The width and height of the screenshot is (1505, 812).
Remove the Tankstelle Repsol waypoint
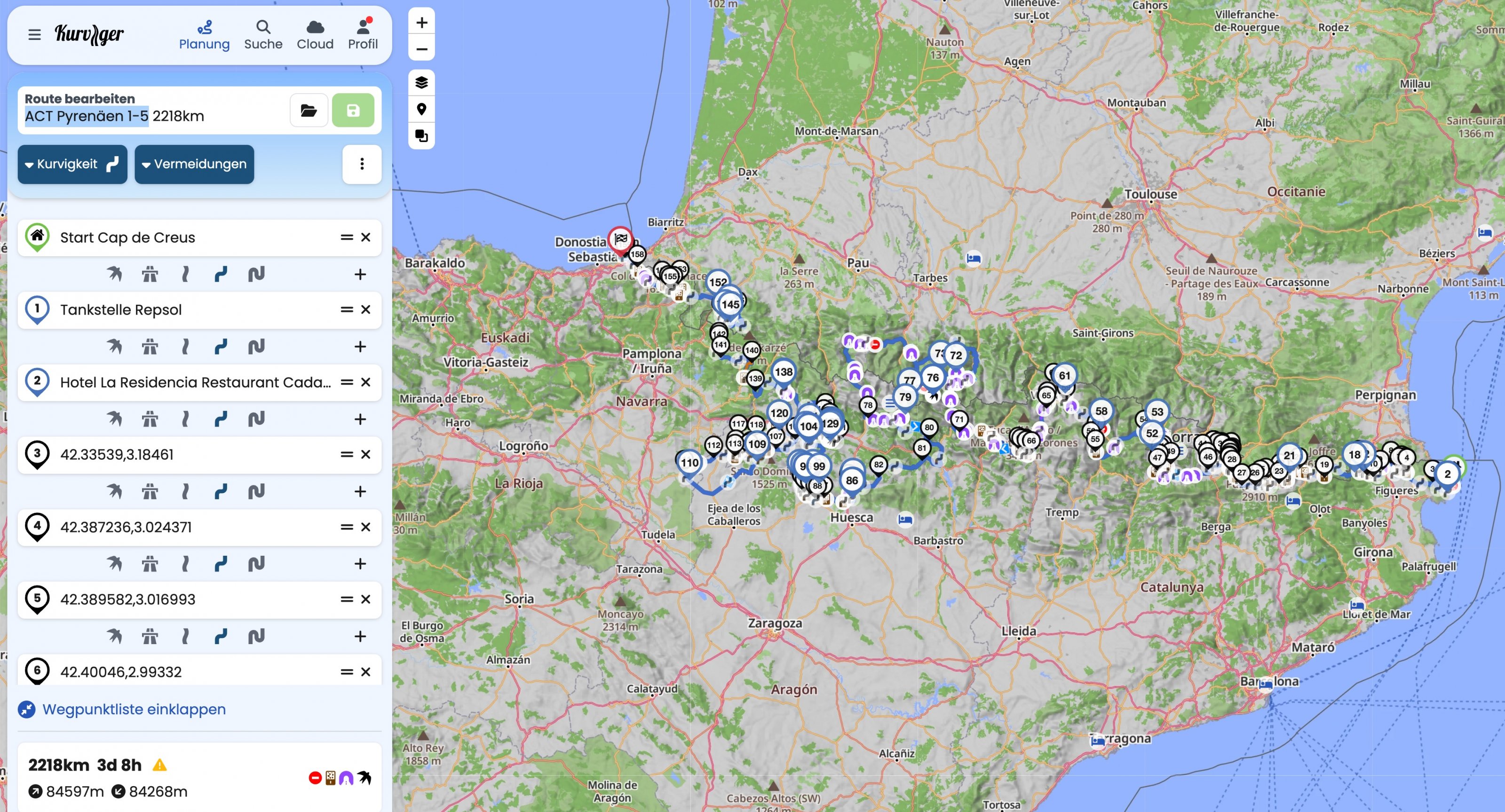(x=366, y=309)
